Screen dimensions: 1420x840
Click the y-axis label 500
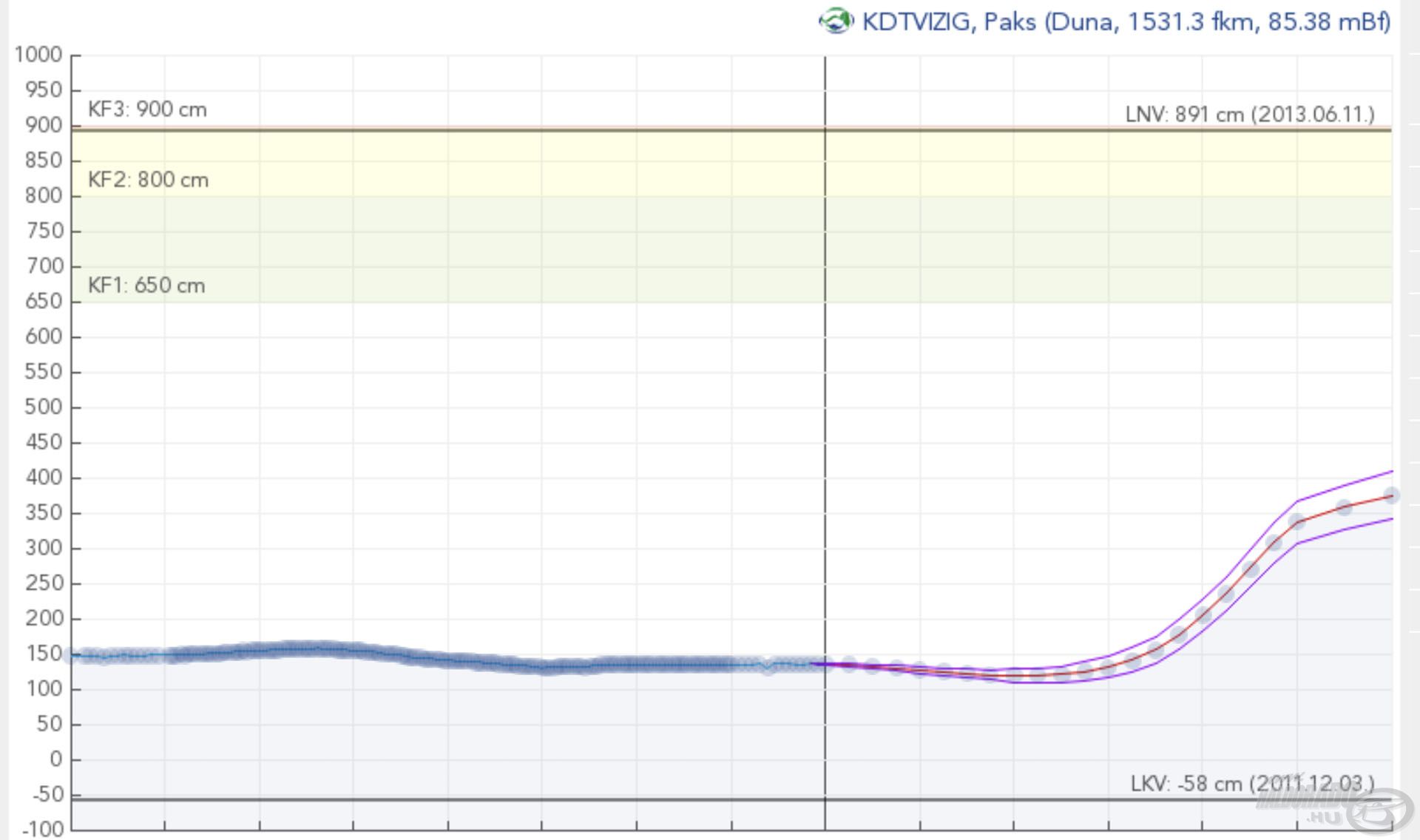pyautogui.click(x=43, y=407)
